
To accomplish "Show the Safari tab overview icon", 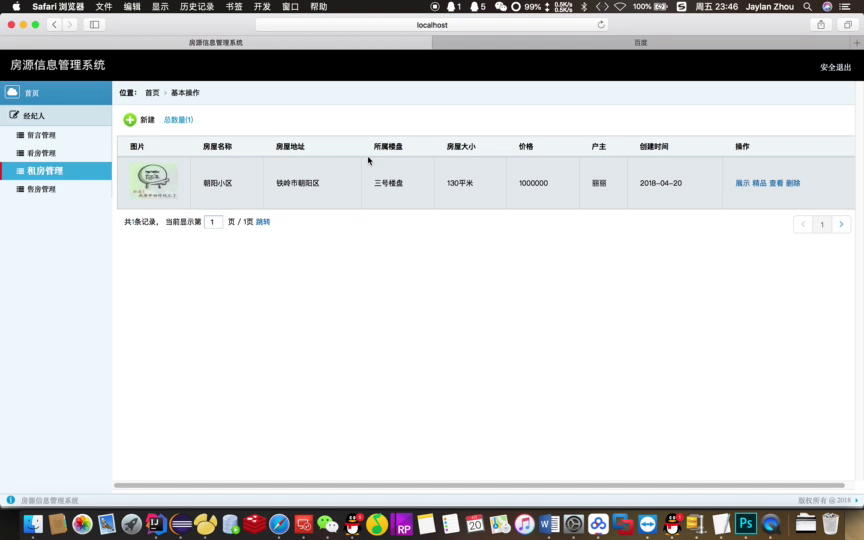I will click(847, 24).
